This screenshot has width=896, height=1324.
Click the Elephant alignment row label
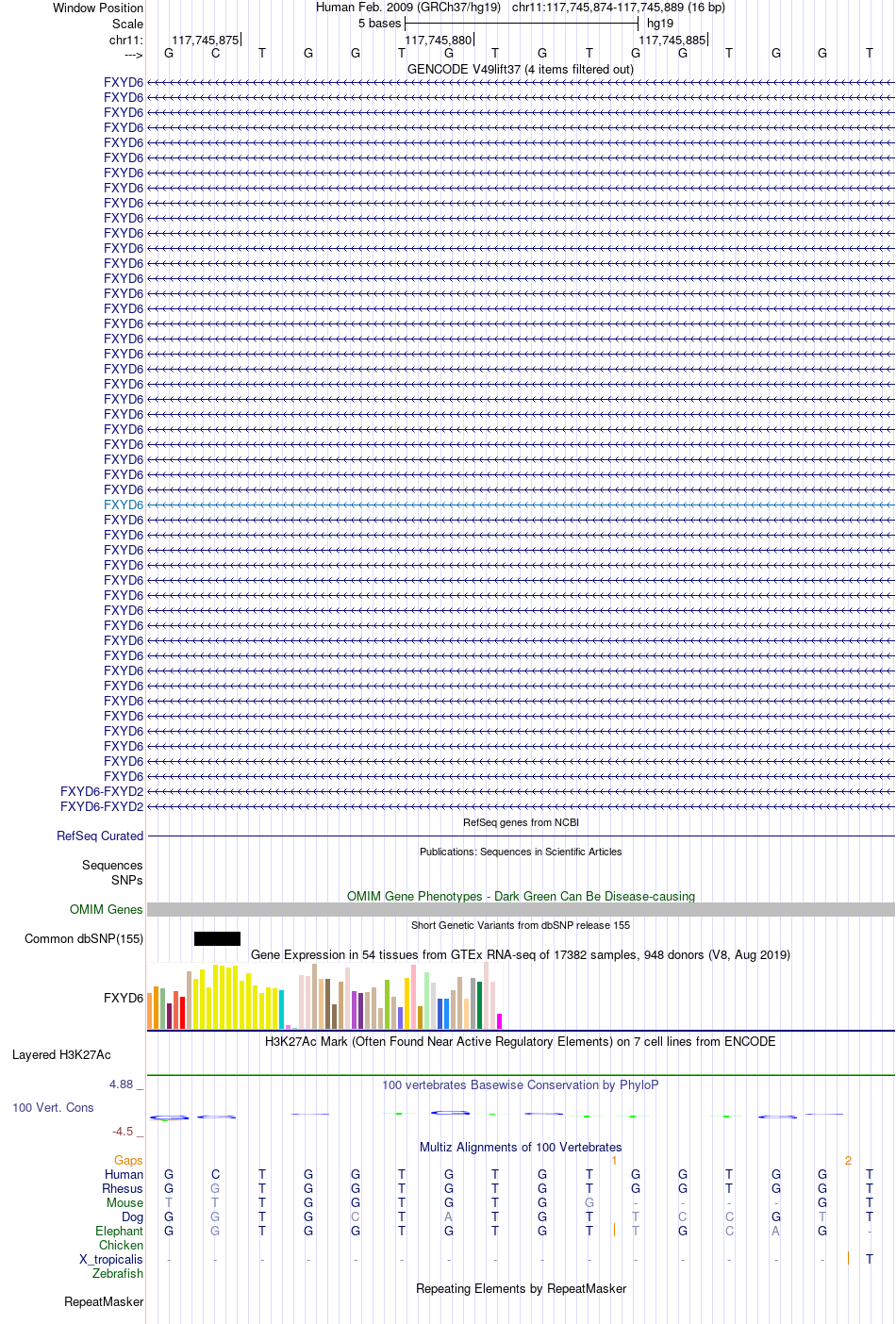tap(119, 1231)
